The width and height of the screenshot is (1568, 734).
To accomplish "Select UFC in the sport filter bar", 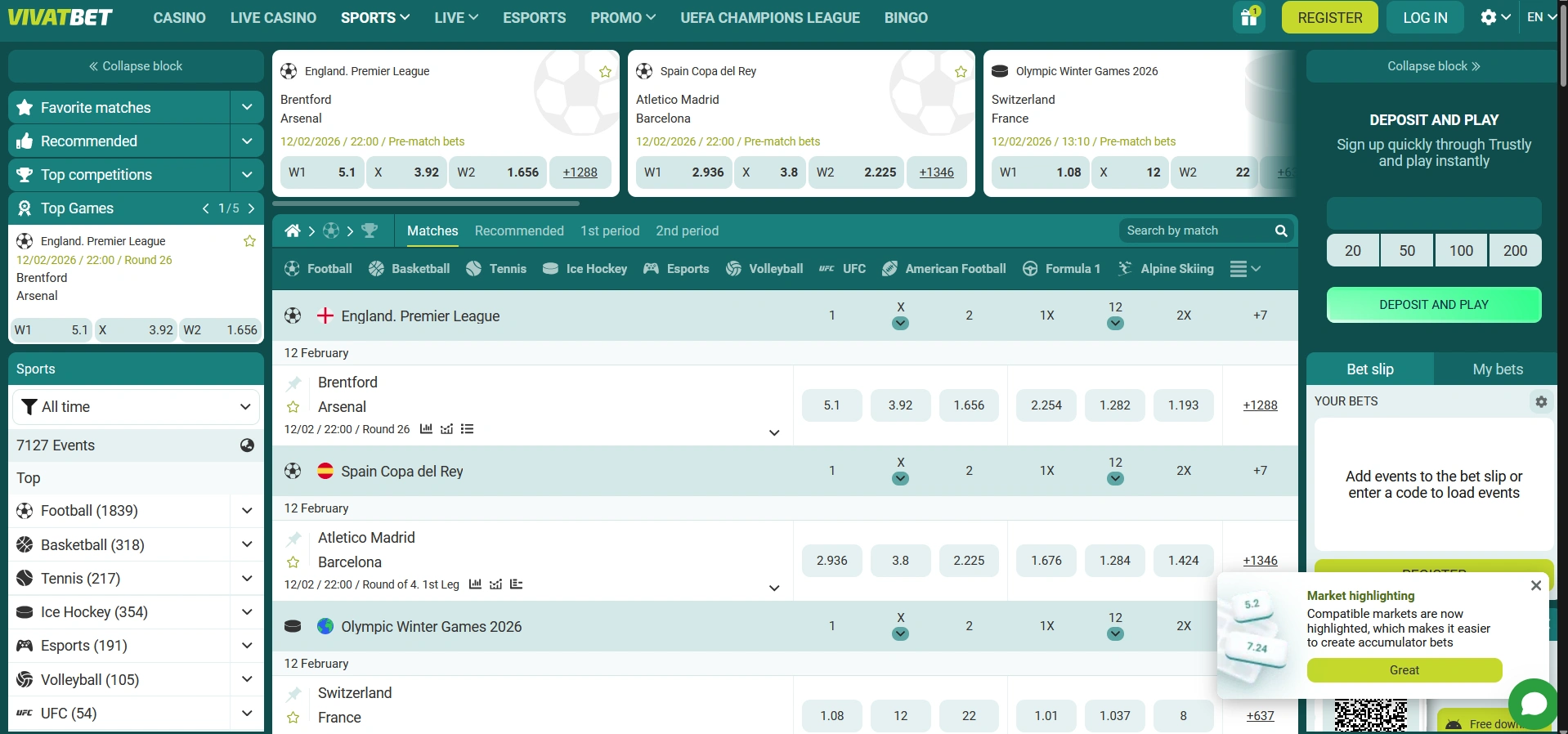I will (842, 269).
